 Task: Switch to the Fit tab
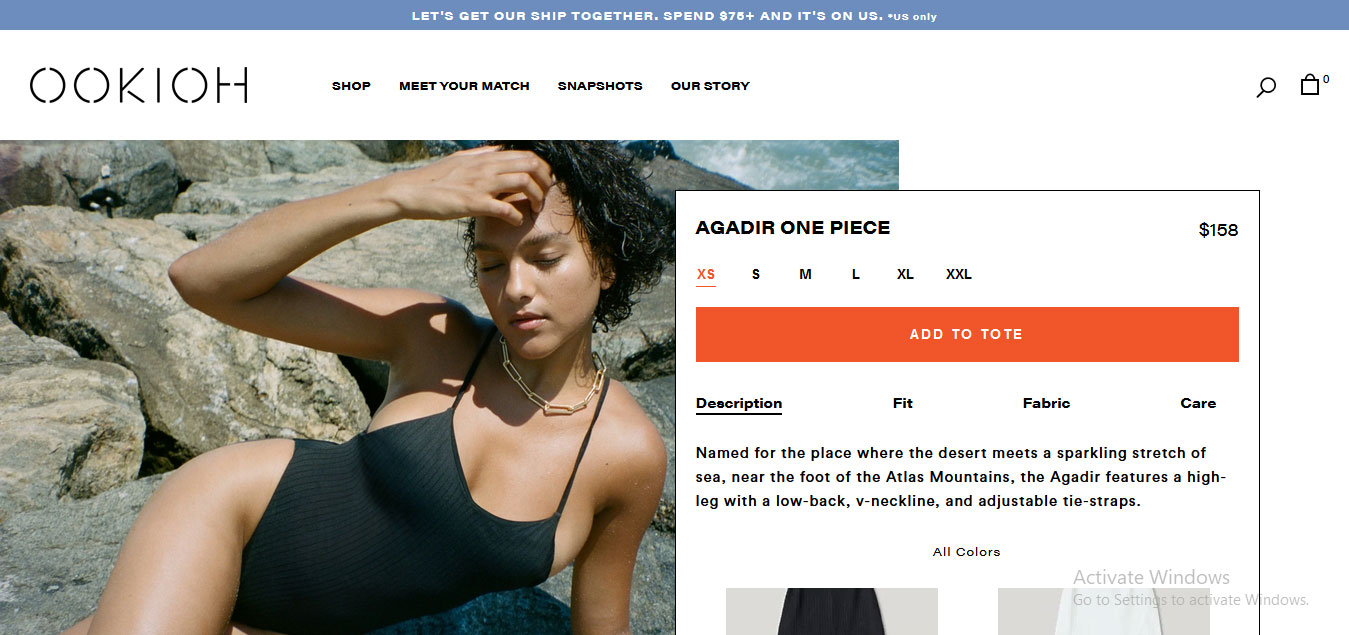coord(903,403)
